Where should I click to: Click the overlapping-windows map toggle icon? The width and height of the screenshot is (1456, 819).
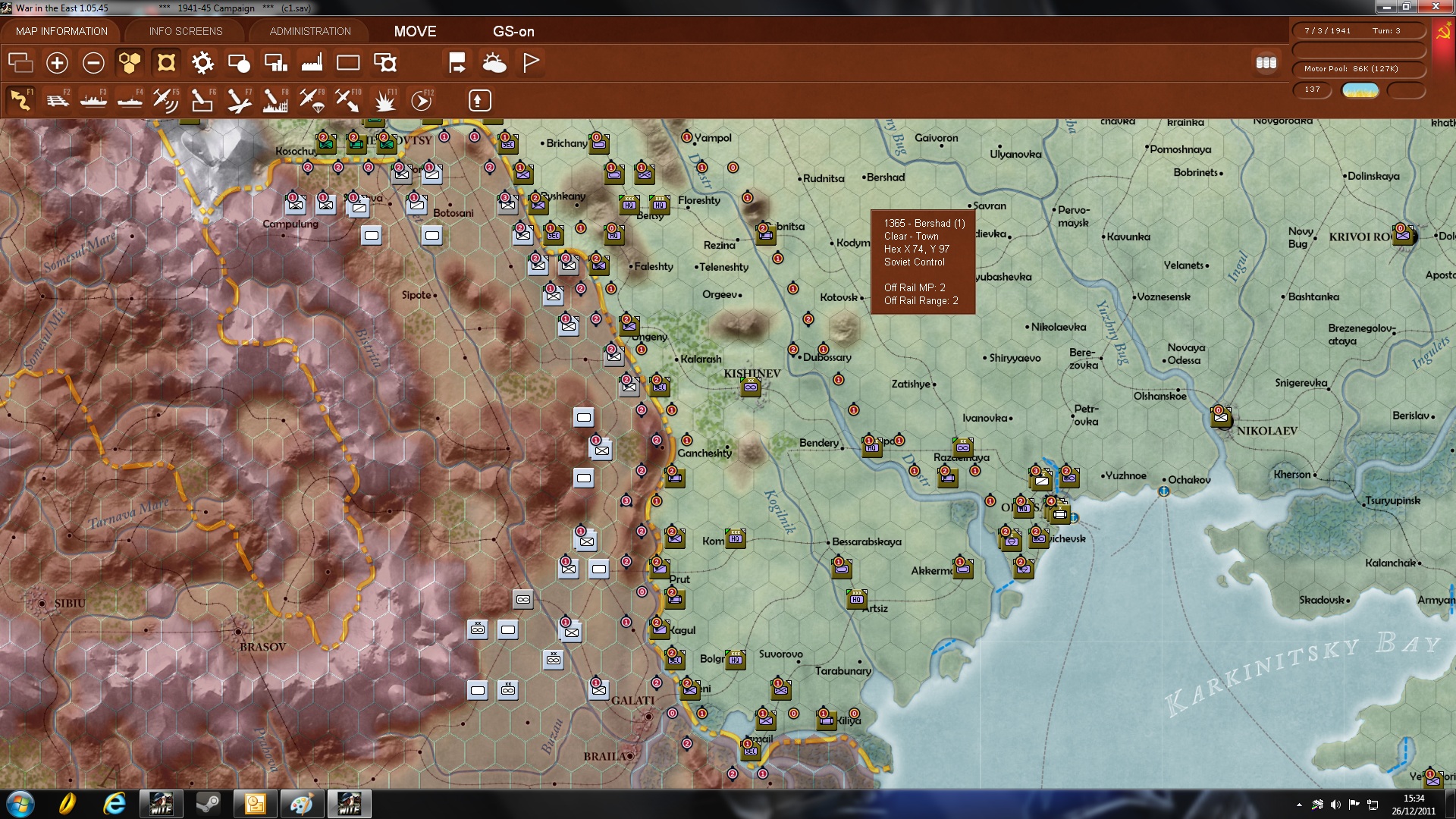coord(20,63)
